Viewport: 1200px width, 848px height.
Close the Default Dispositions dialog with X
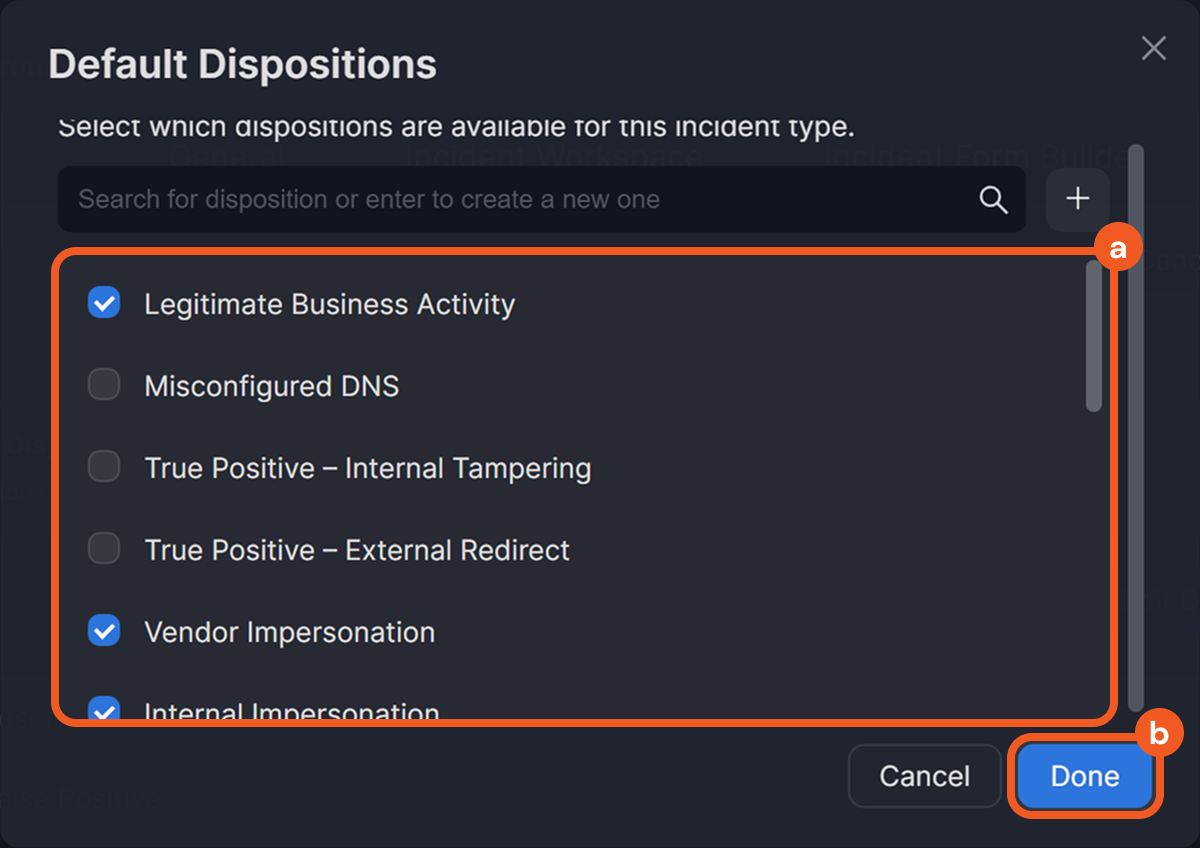click(x=1154, y=48)
